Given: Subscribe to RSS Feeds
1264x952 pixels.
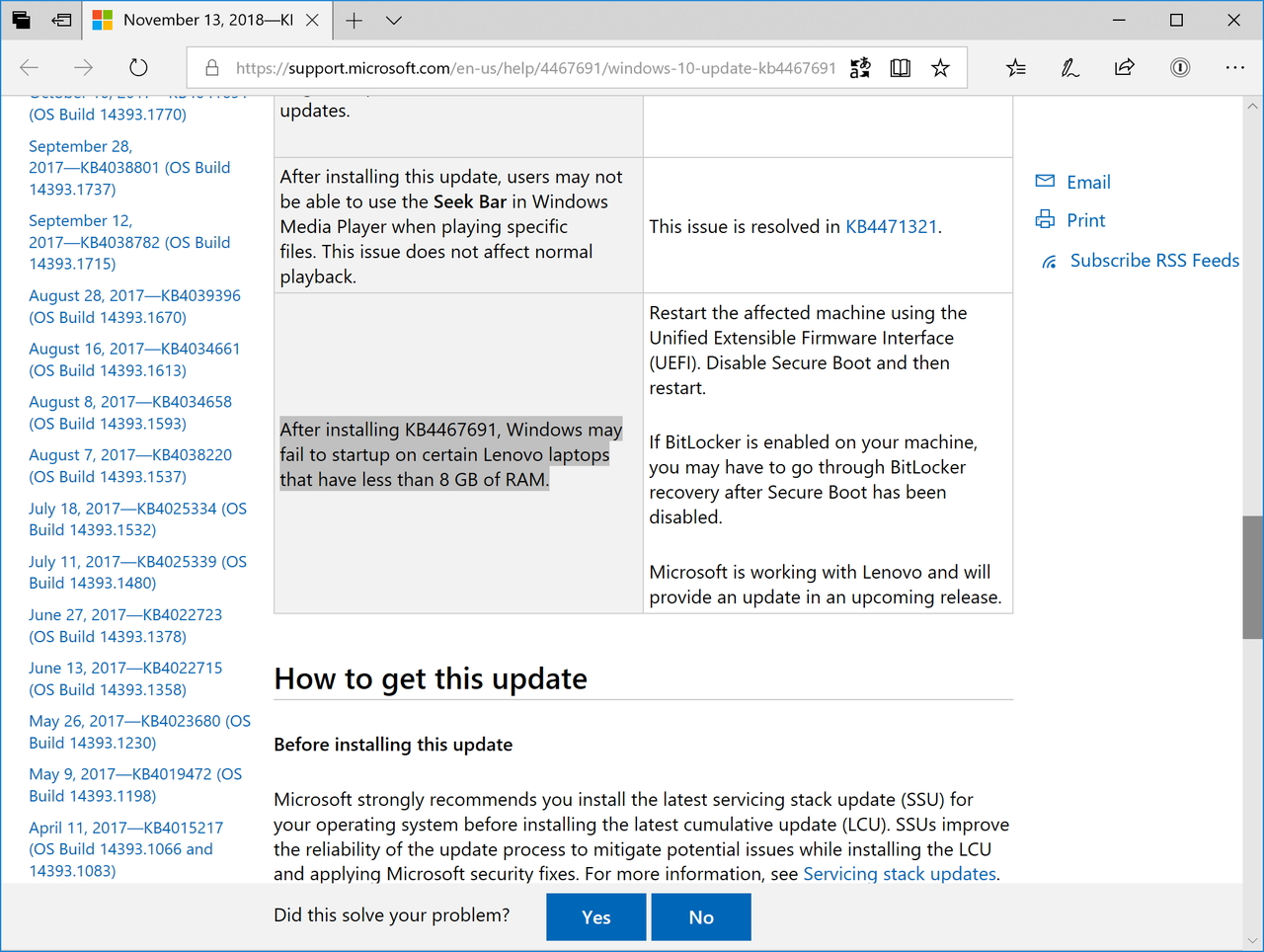Looking at the screenshot, I should click(x=1141, y=261).
